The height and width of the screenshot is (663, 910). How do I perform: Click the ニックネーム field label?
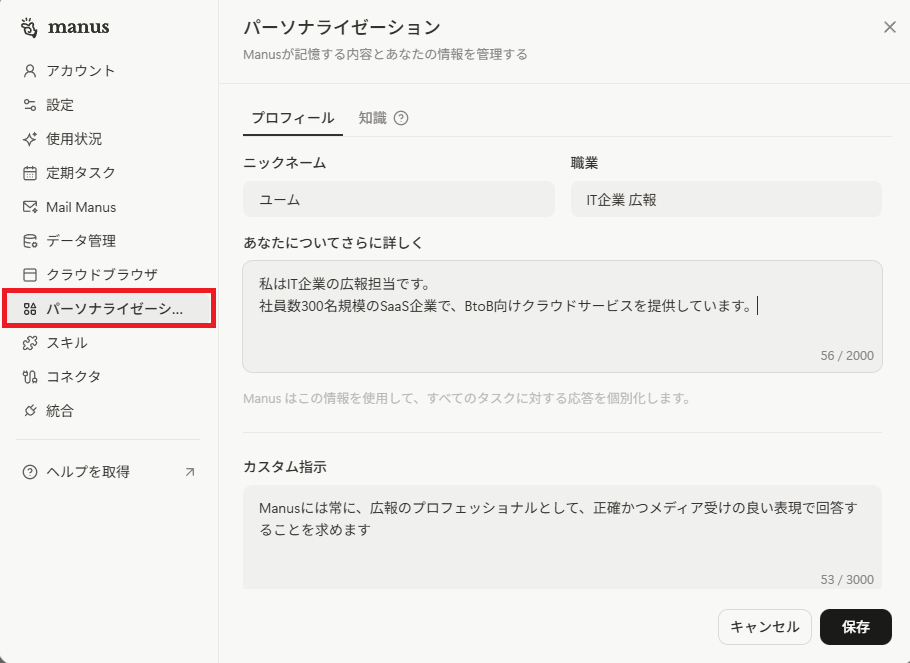[x=284, y=163]
